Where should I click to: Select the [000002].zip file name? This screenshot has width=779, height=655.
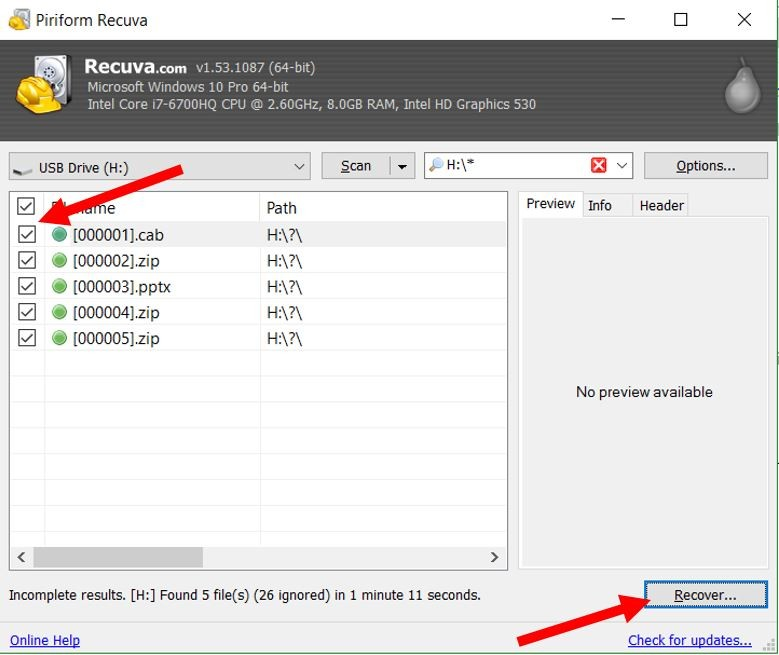pyautogui.click(x=116, y=260)
